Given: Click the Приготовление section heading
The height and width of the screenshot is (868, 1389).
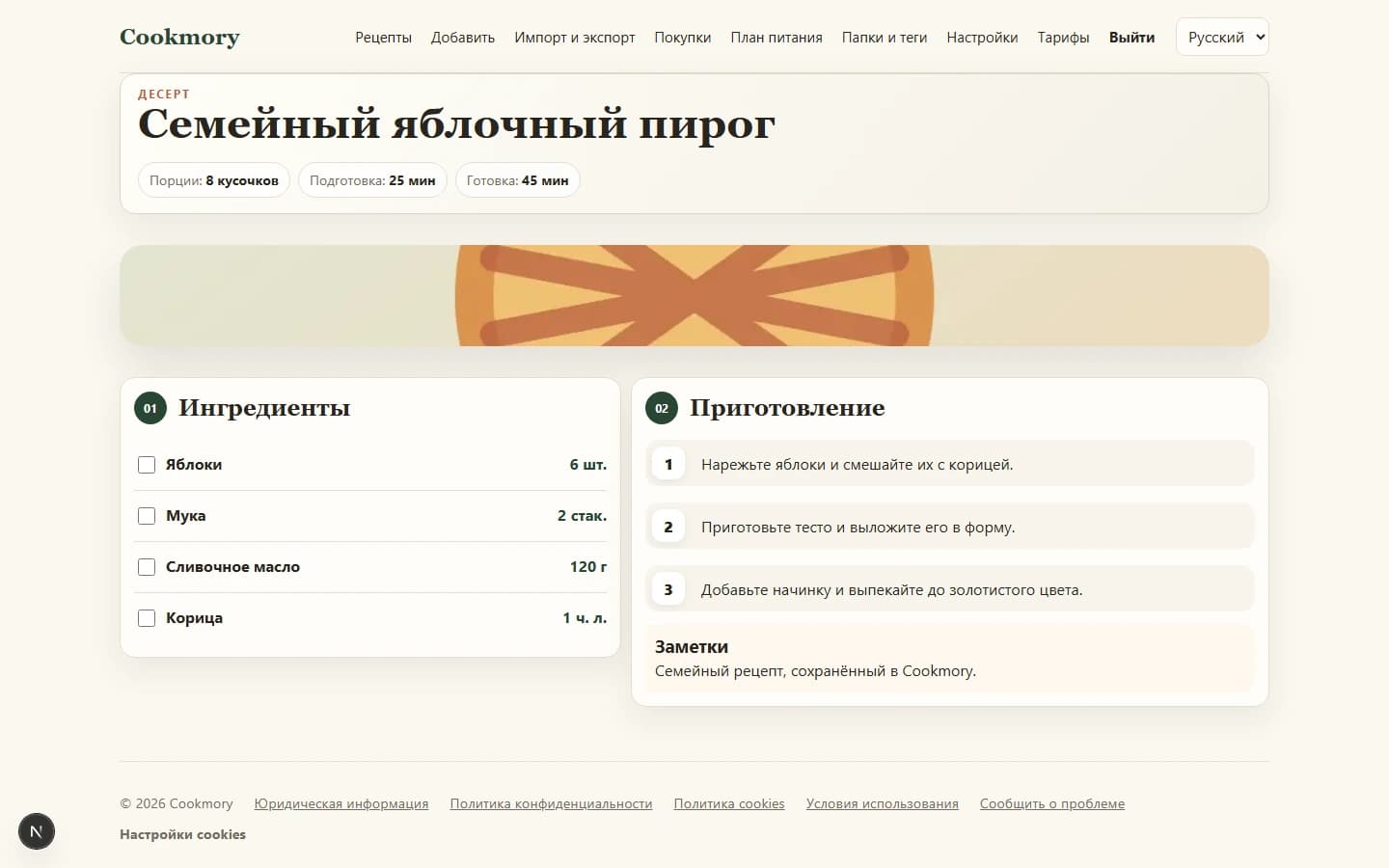Looking at the screenshot, I should click(787, 408).
